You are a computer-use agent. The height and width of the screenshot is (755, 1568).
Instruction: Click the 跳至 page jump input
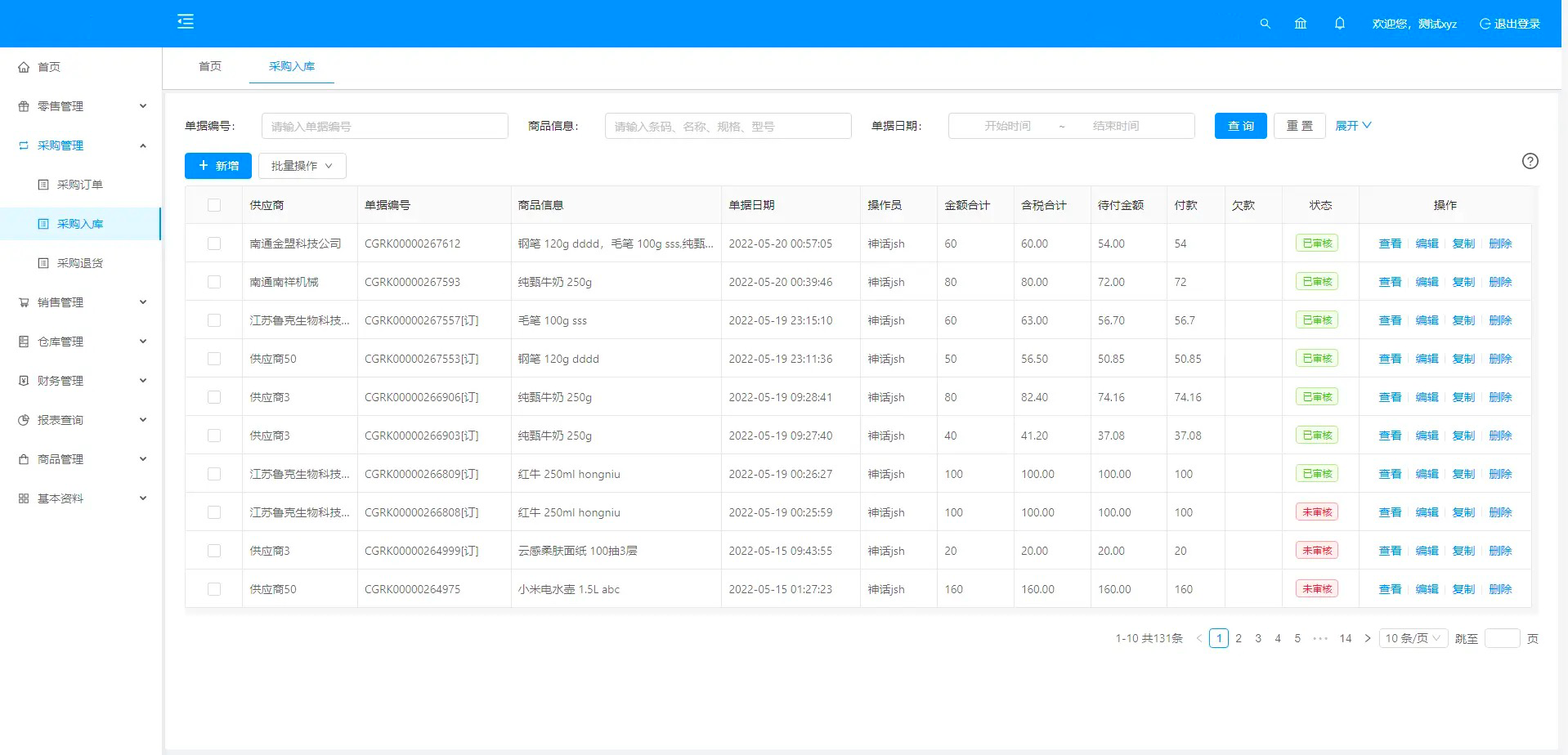pyautogui.click(x=1502, y=638)
